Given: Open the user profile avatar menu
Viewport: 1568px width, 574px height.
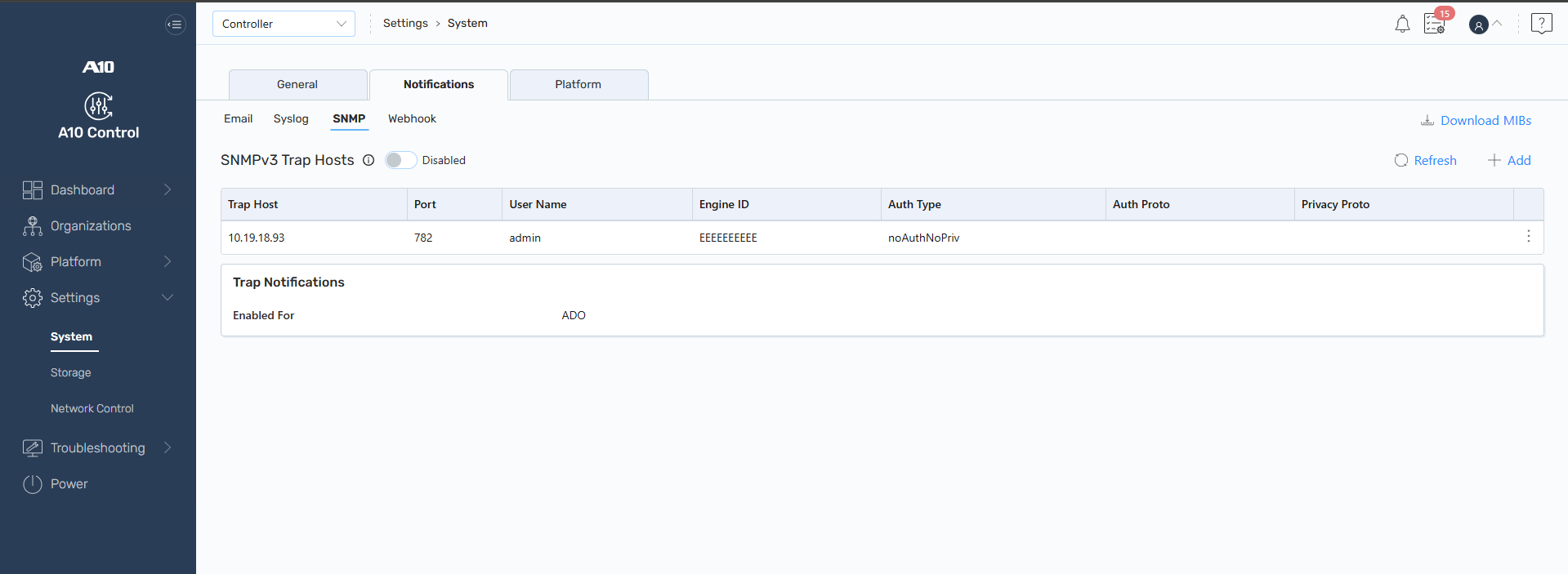Looking at the screenshot, I should click(x=1478, y=24).
